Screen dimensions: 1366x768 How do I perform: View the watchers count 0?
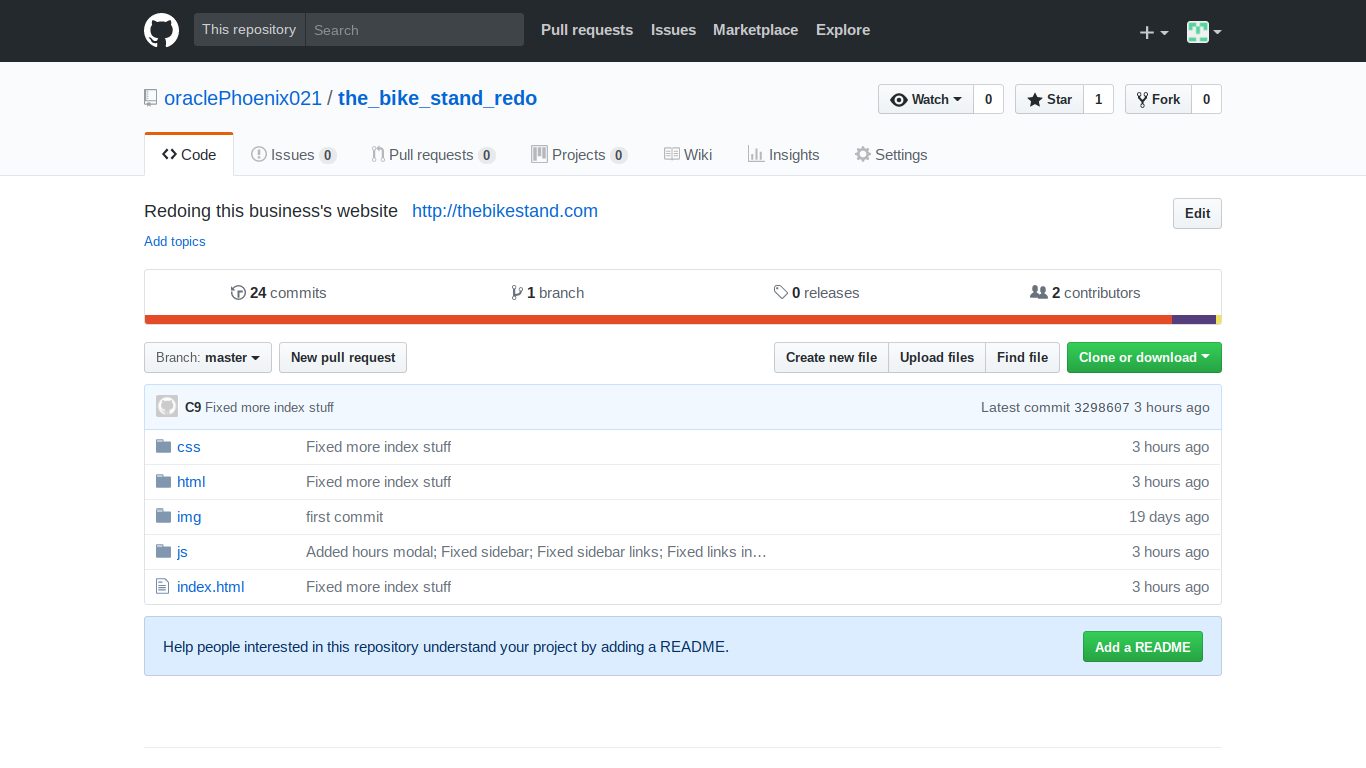click(x=988, y=99)
